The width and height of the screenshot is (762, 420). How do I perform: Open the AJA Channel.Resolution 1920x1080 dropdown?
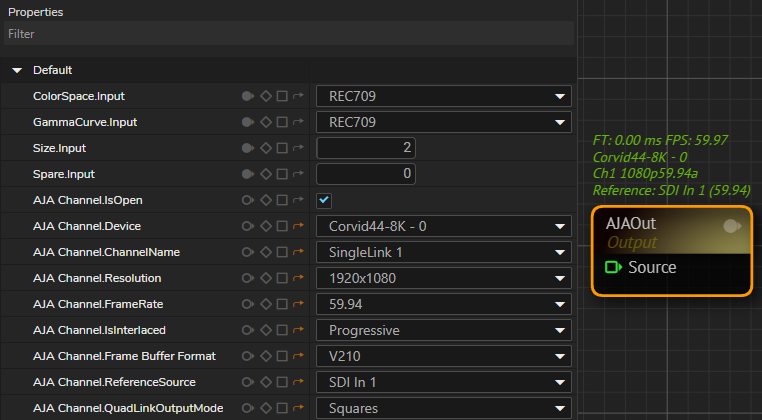pyautogui.click(x=444, y=278)
